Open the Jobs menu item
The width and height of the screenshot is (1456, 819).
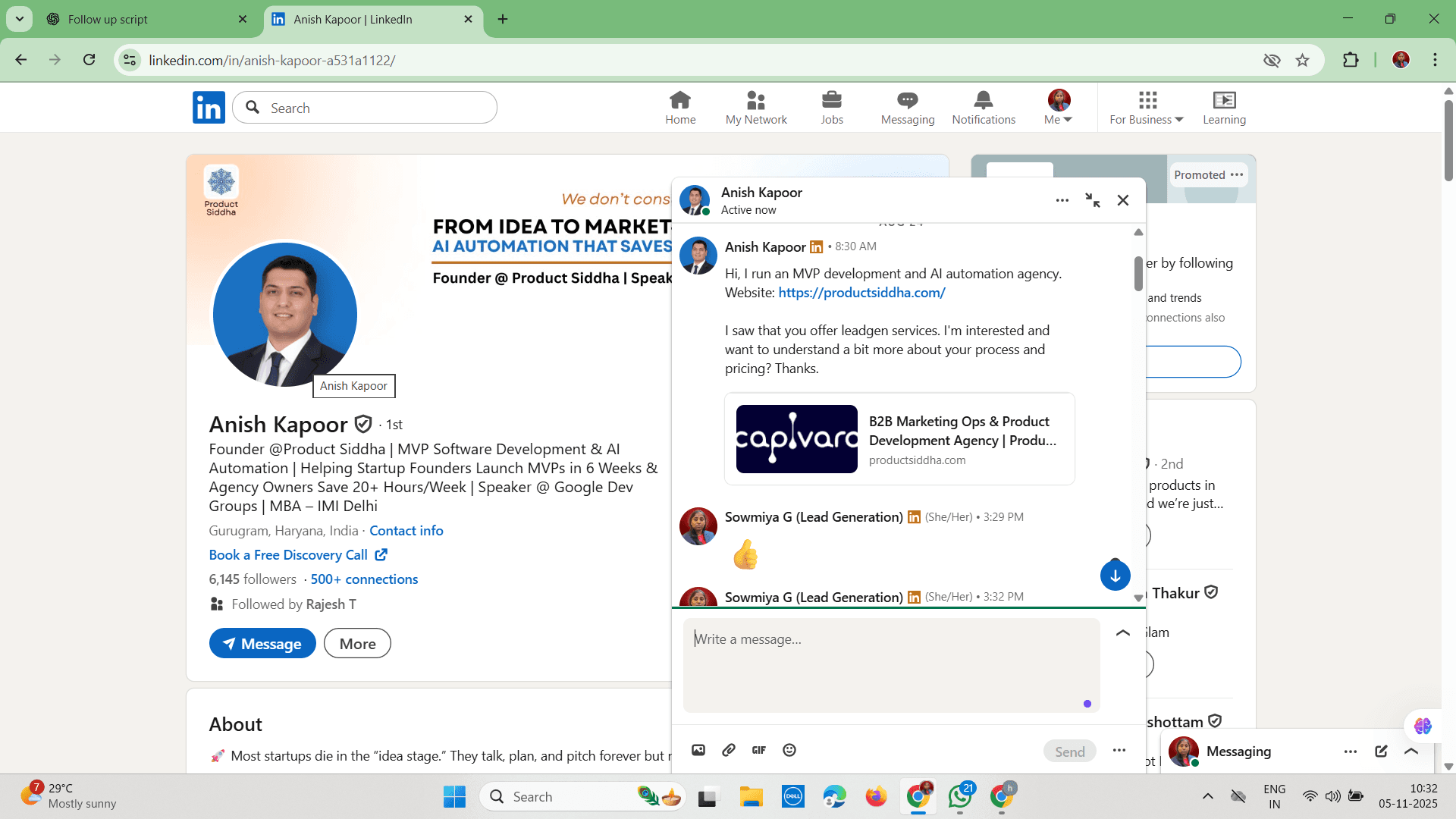[832, 108]
